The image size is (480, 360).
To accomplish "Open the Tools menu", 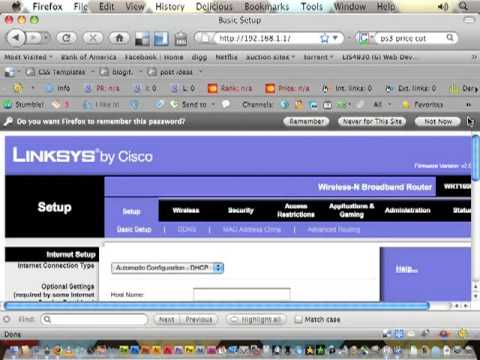I will pyautogui.click(x=312, y=6).
